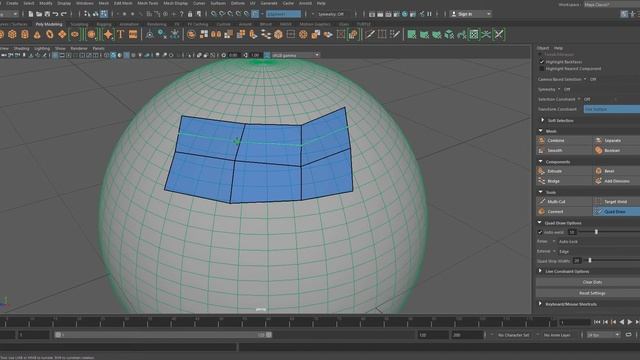The width and height of the screenshot is (640, 360).
Task: Click the Bevel tool in Components
Action: (616, 171)
